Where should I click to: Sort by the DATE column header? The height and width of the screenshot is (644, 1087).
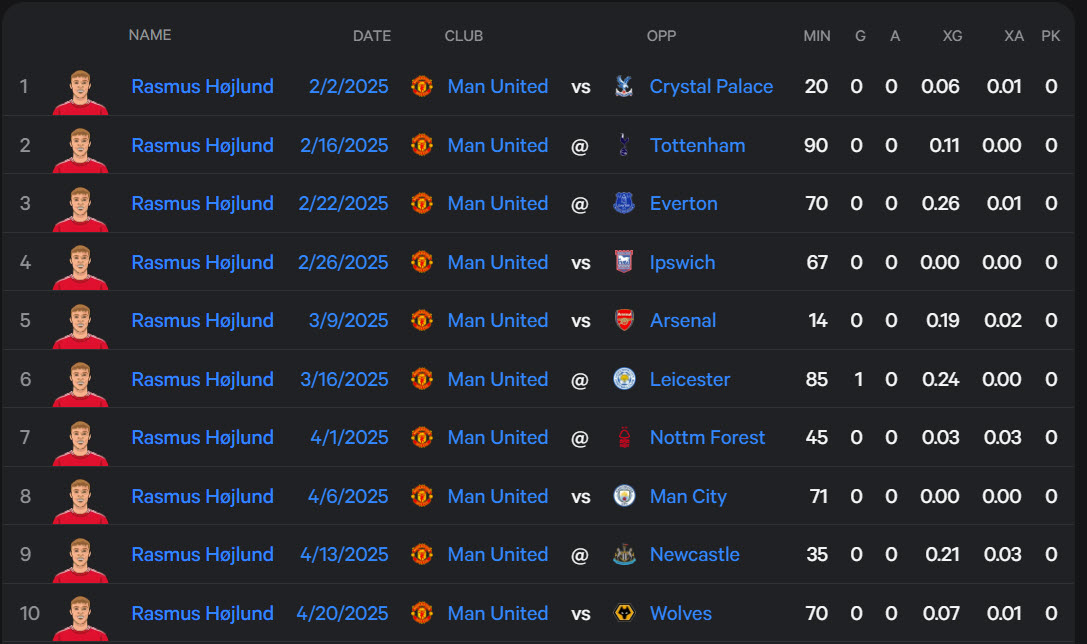point(372,36)
